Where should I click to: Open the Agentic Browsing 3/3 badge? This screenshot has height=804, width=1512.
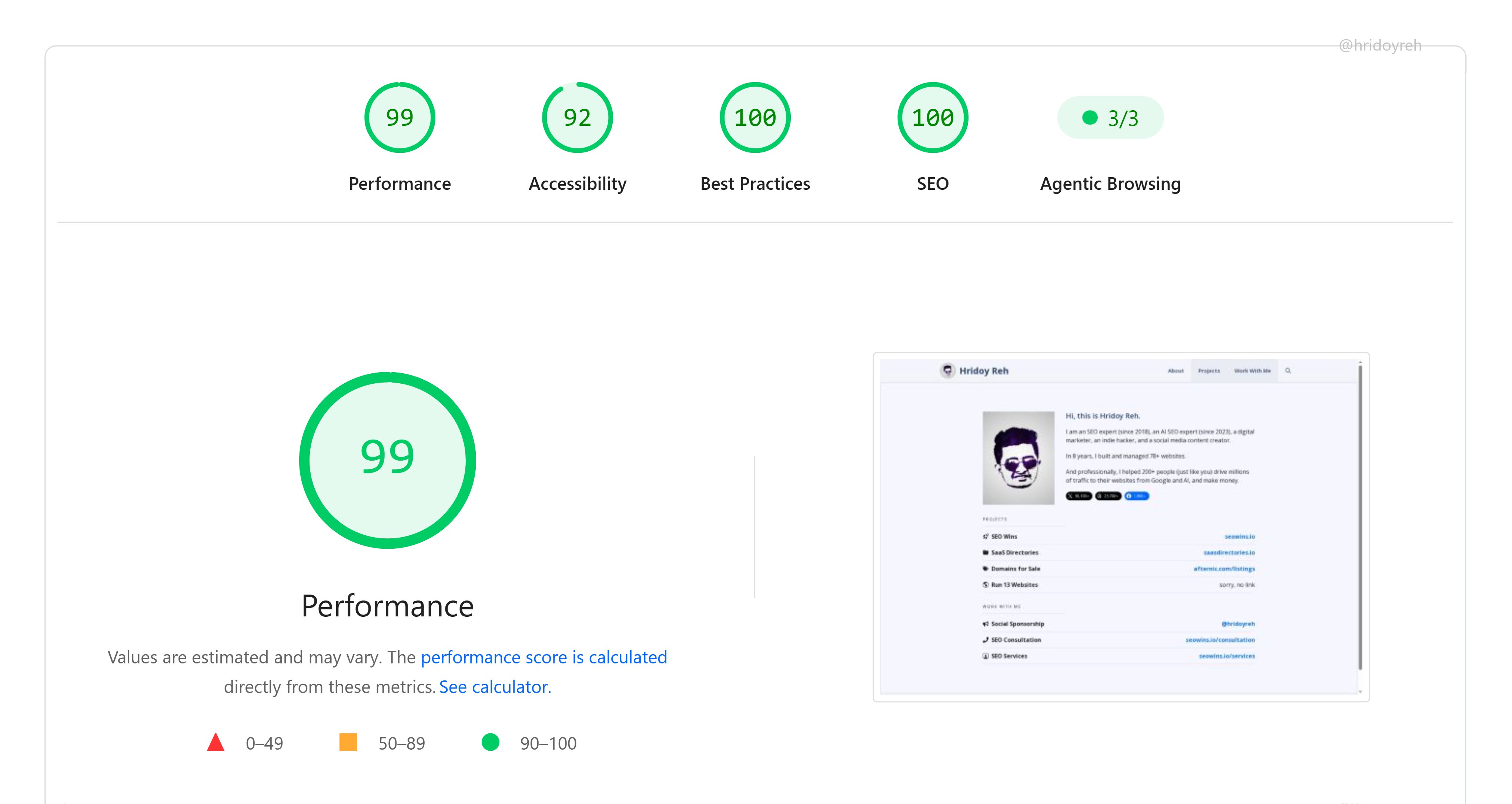(1111, 118)
